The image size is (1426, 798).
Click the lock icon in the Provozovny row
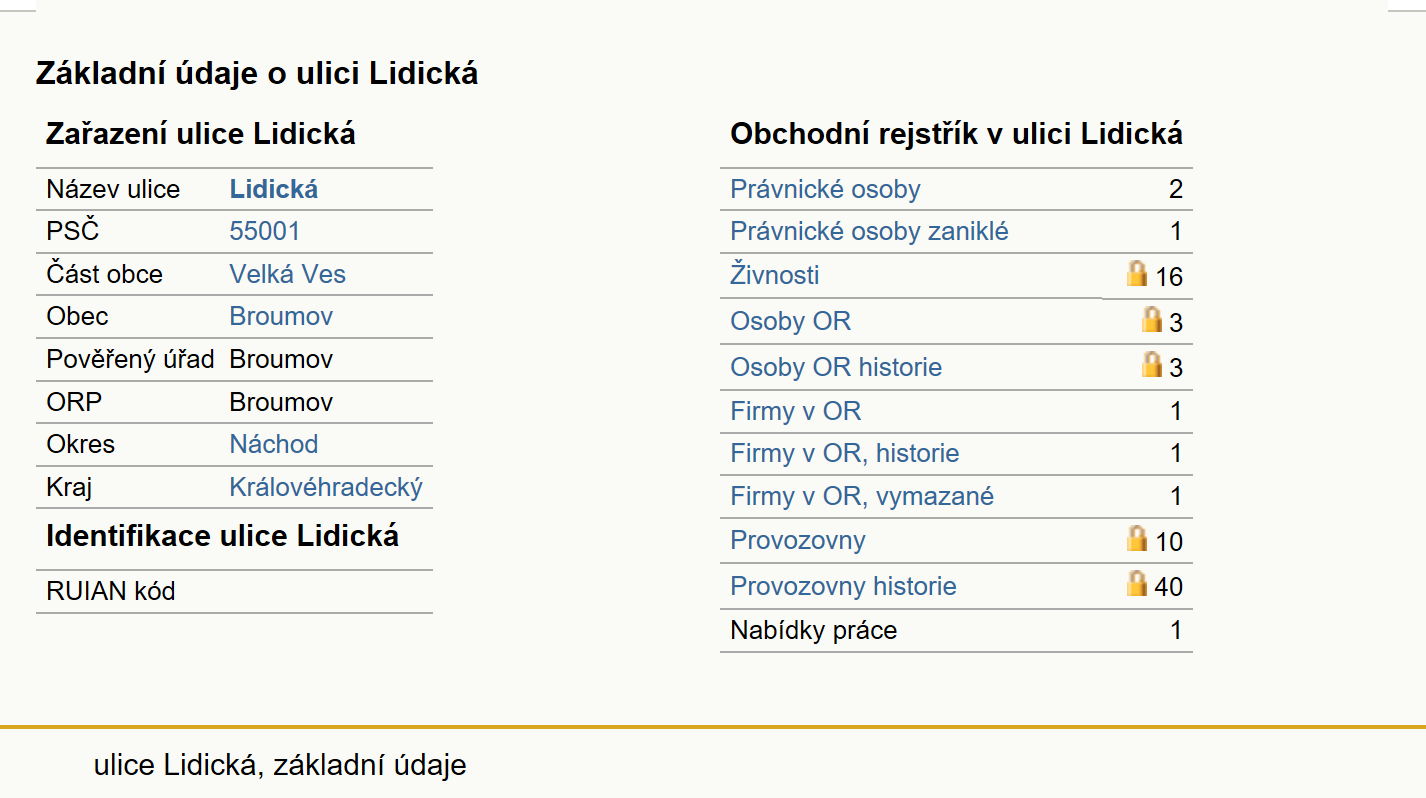1137,539
